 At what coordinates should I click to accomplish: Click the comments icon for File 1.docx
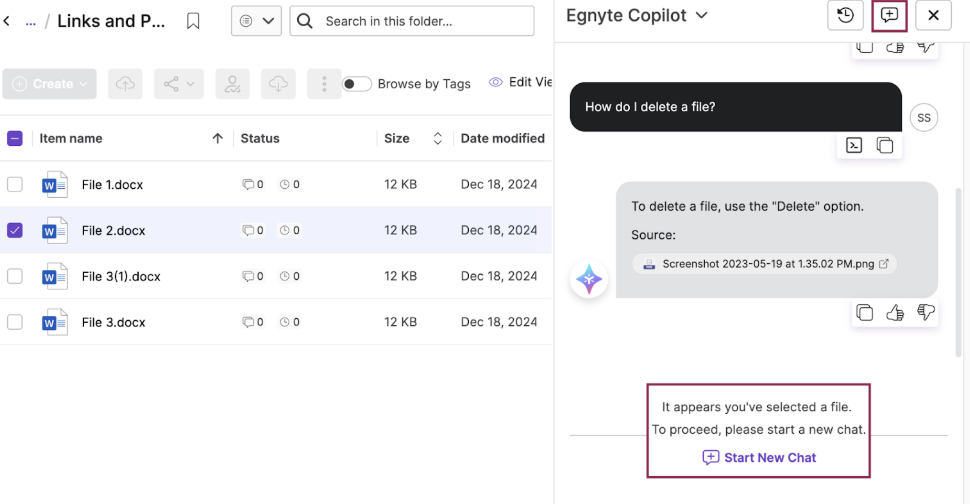coord(248,184)
